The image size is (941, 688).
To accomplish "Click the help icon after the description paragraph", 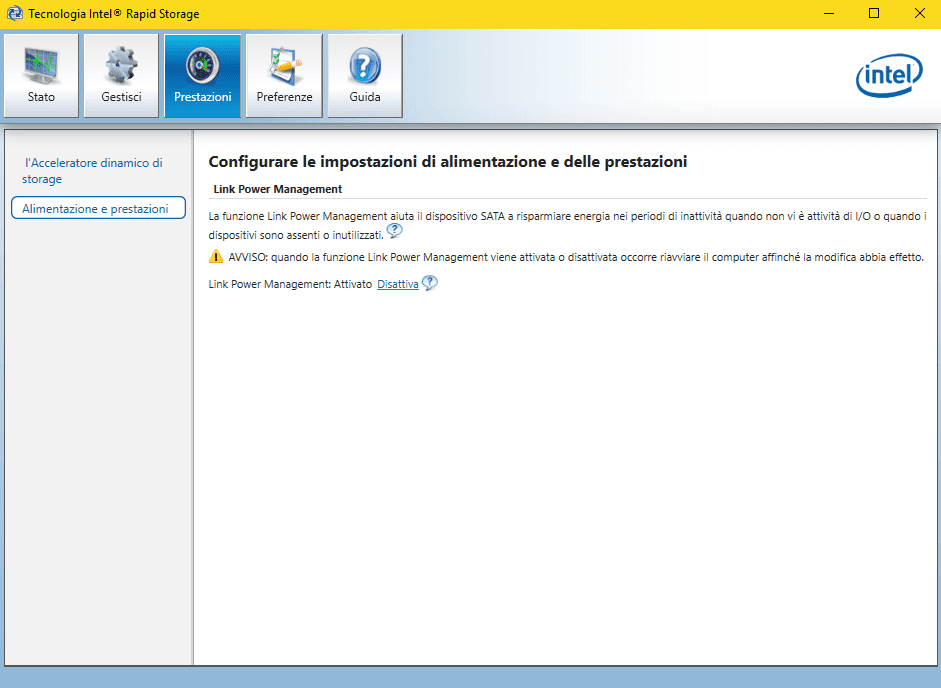I will pyautogui.click(x=395, y=232).
